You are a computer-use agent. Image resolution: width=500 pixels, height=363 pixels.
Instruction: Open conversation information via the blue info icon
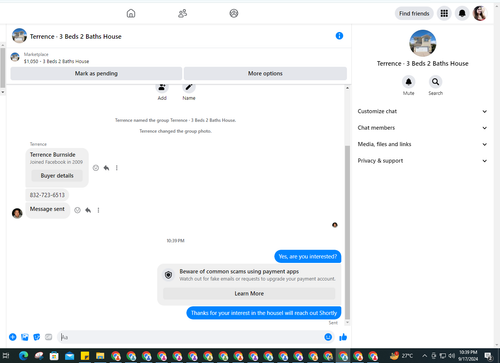click(339, 36)
